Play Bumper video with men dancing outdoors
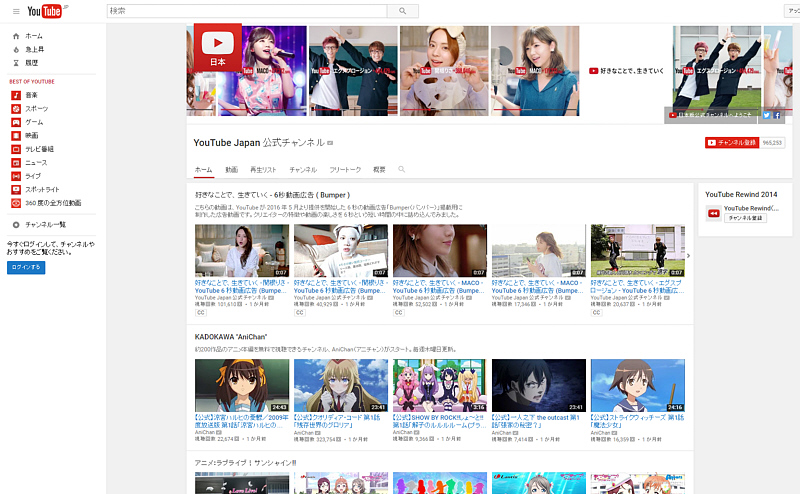Viewport: 800px width, 494px height. coord(638,251)
